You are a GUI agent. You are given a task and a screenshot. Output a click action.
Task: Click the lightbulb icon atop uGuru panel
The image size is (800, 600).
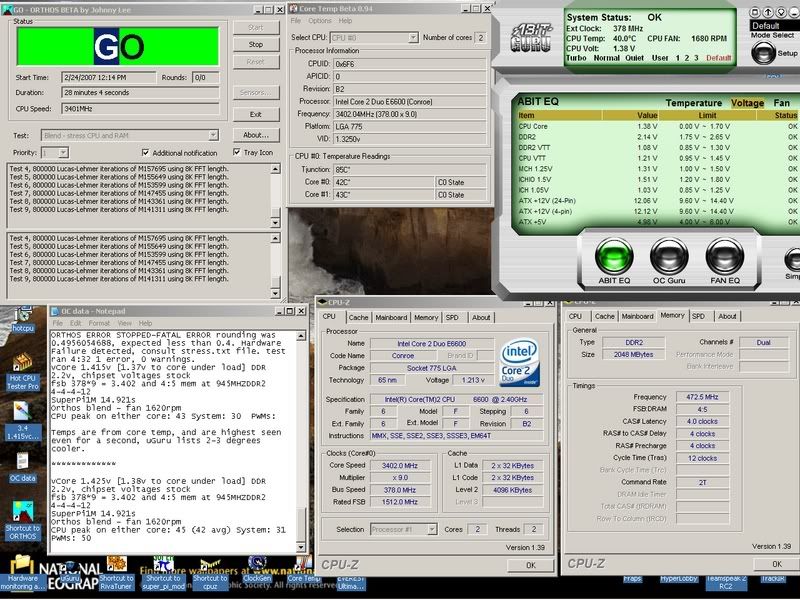pyautogui.click(x=780, y=12)
